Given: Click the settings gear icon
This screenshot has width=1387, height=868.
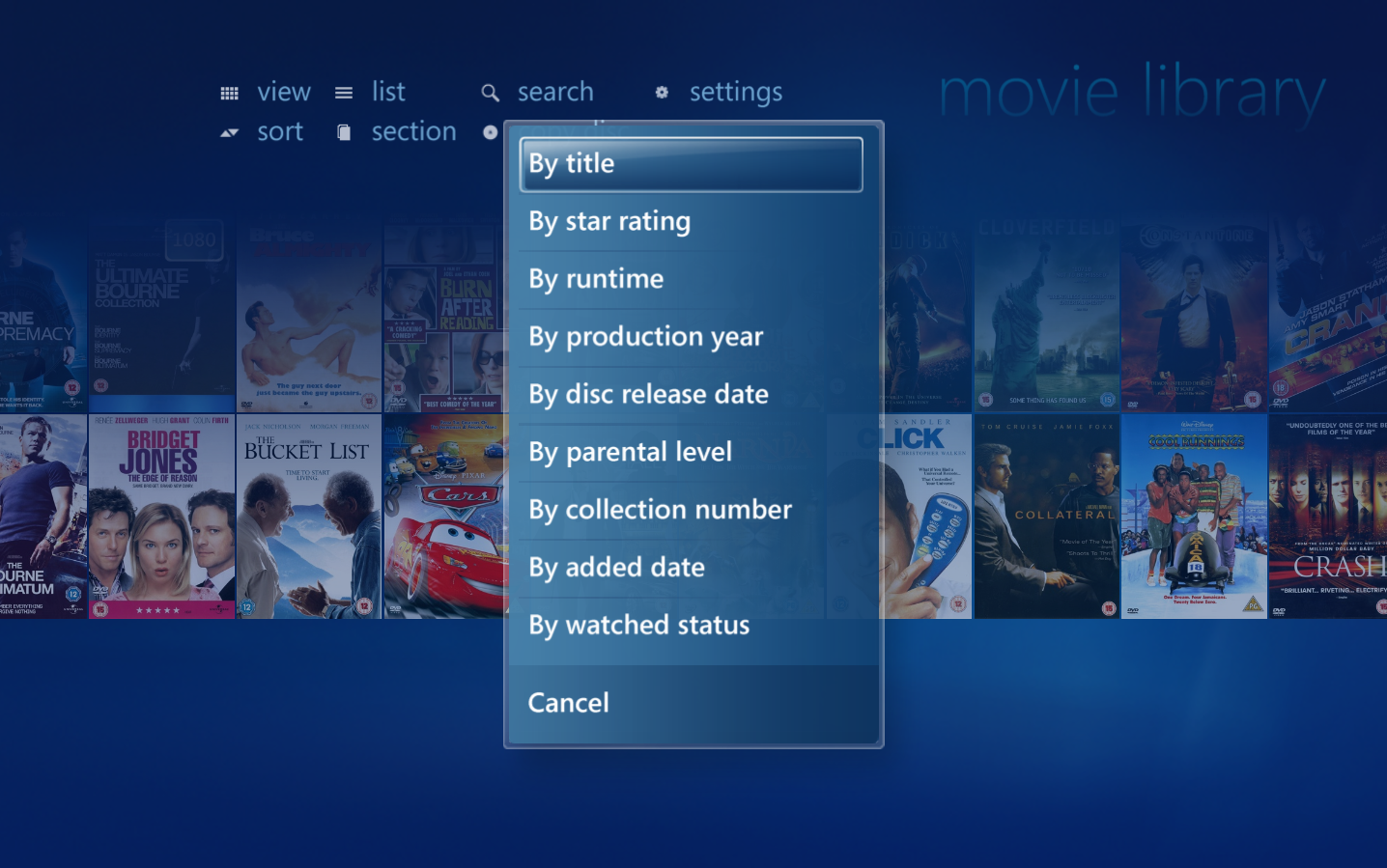Looking at the screenshot, I should click(x=662, y=92).
